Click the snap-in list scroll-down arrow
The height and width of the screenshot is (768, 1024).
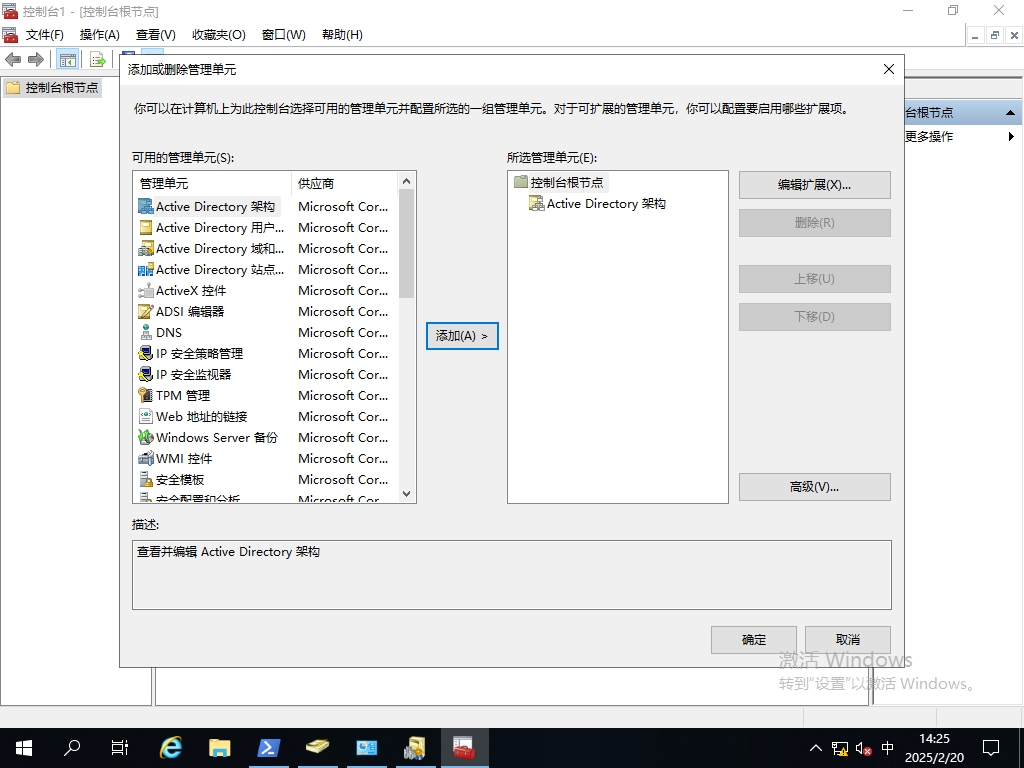406,494
